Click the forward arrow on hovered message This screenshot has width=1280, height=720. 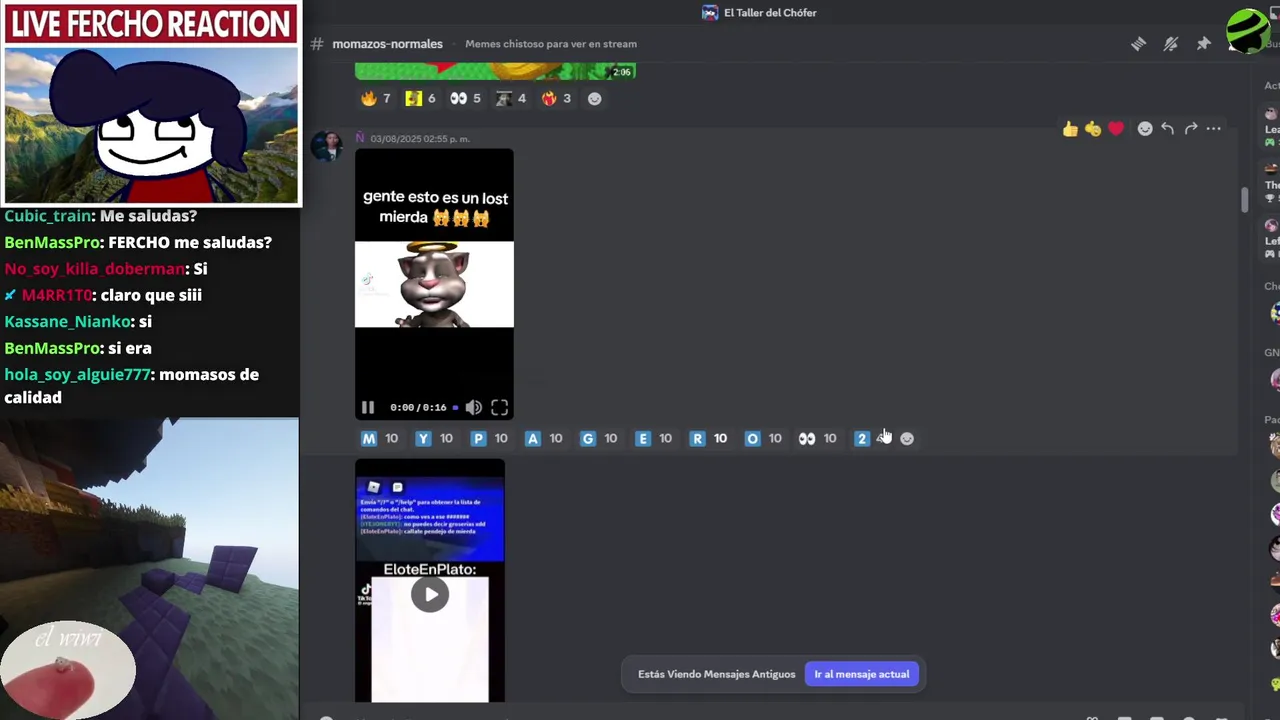click(x=1191, y=129)
